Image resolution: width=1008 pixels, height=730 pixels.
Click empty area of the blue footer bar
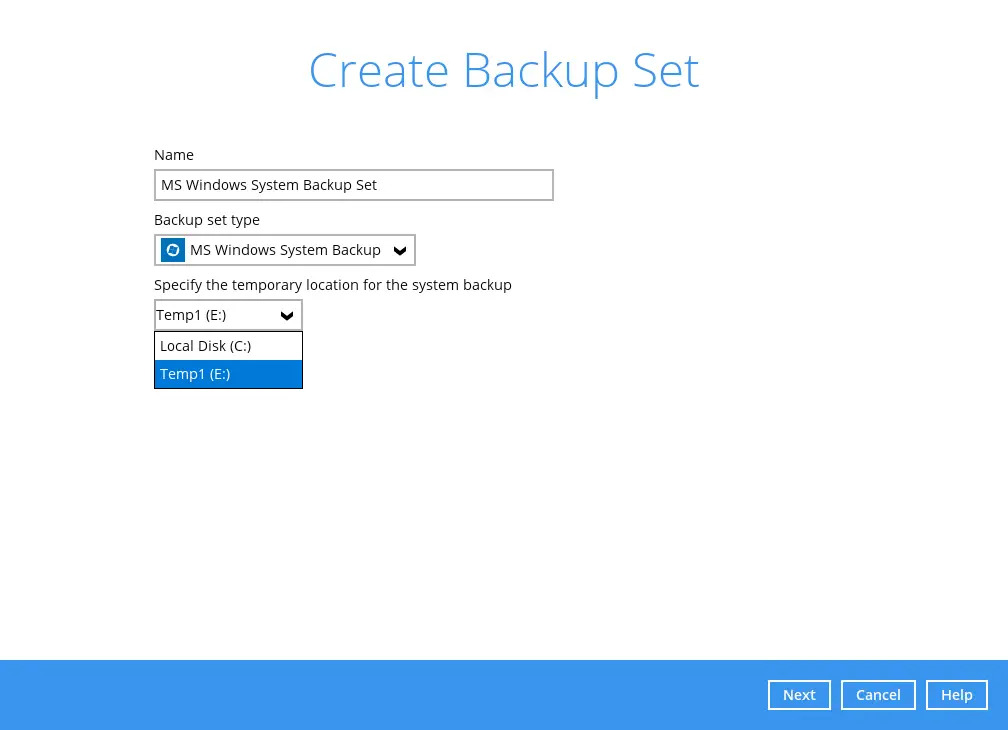pyautogui.click(x=400, y=695)
